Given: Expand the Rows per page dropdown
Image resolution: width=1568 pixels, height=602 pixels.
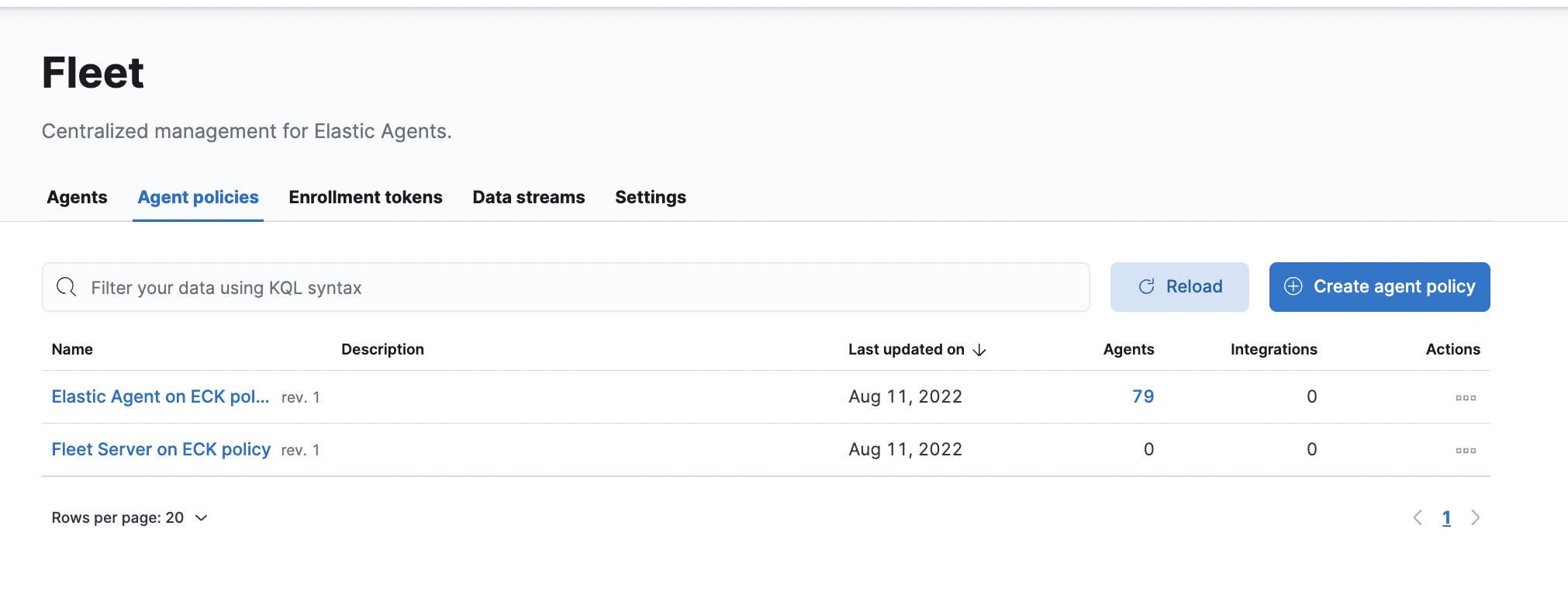Looking at the screenshot, I should pos(201,517).
